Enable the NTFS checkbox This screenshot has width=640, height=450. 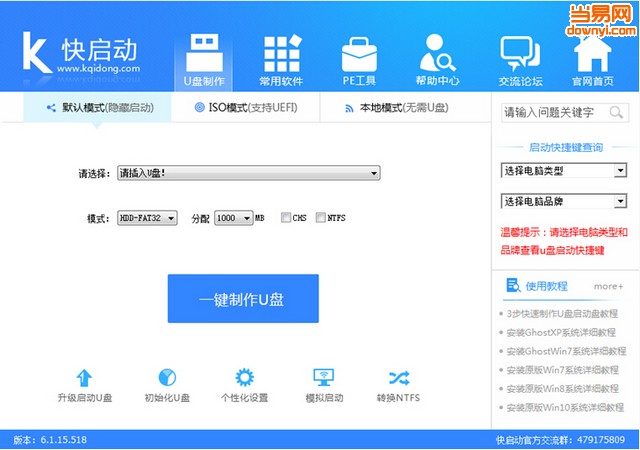pyautogui.click(x=321, y=217)
